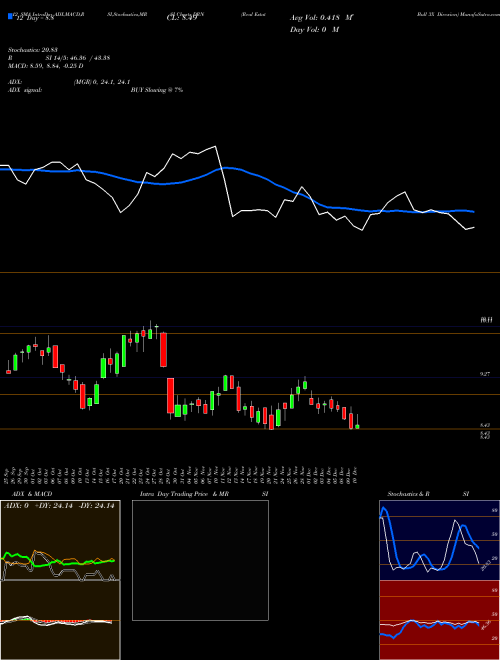Open the RSI red mini chart
The width and height of the screenshot is (500, 660).
tap(439, 620)
